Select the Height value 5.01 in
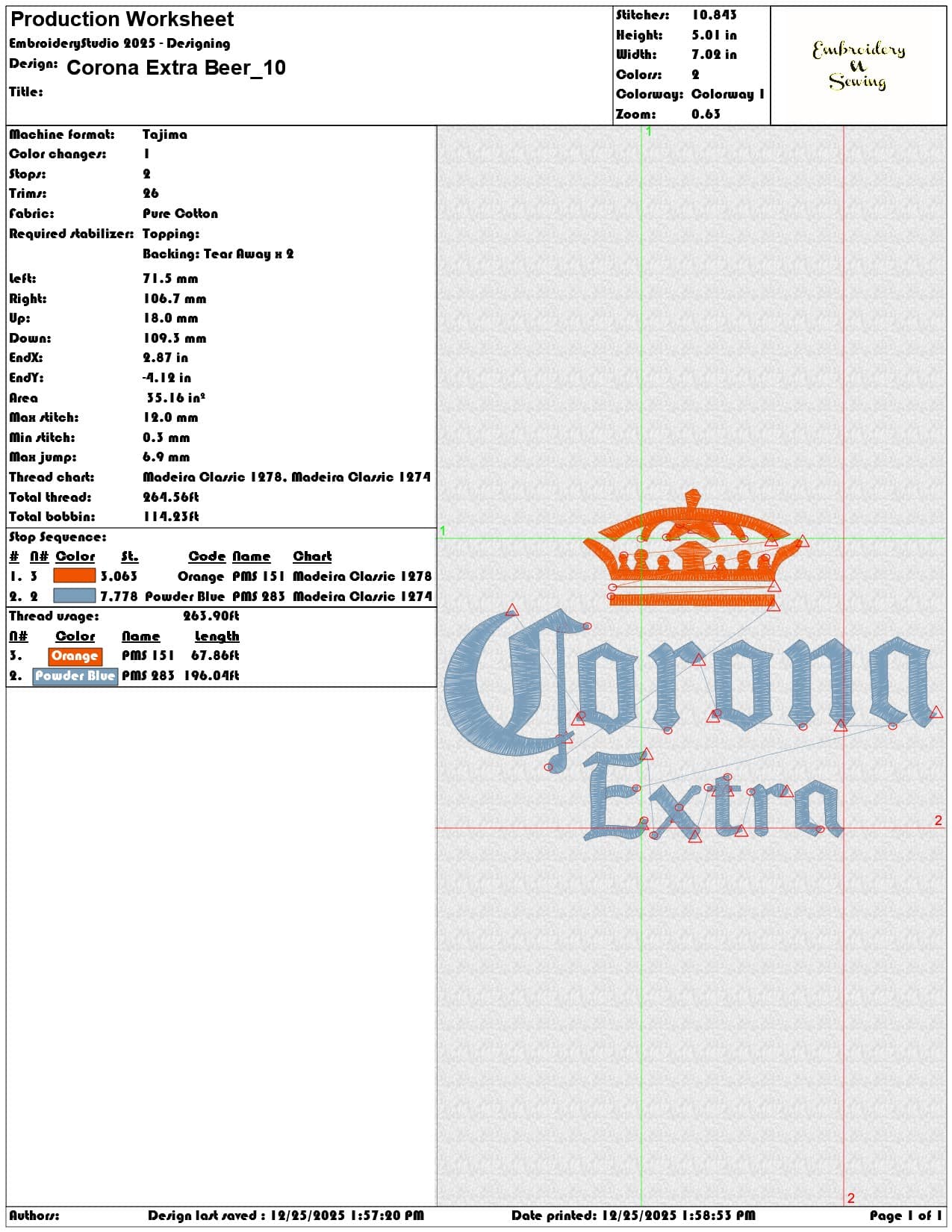This screenshot has height=1232, width=952. pyautogui.click(x=714, y=35)
